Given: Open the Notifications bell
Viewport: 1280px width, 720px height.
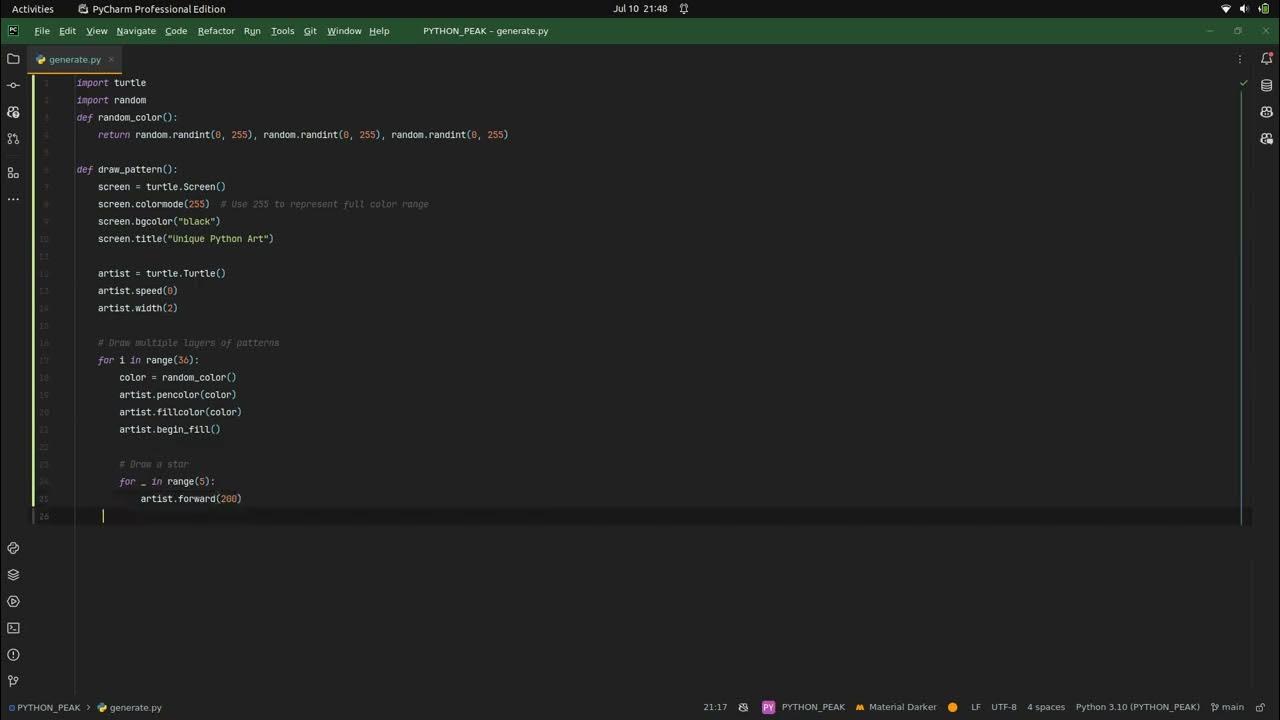Looking at the screenshot, I should click(1267, 59).
